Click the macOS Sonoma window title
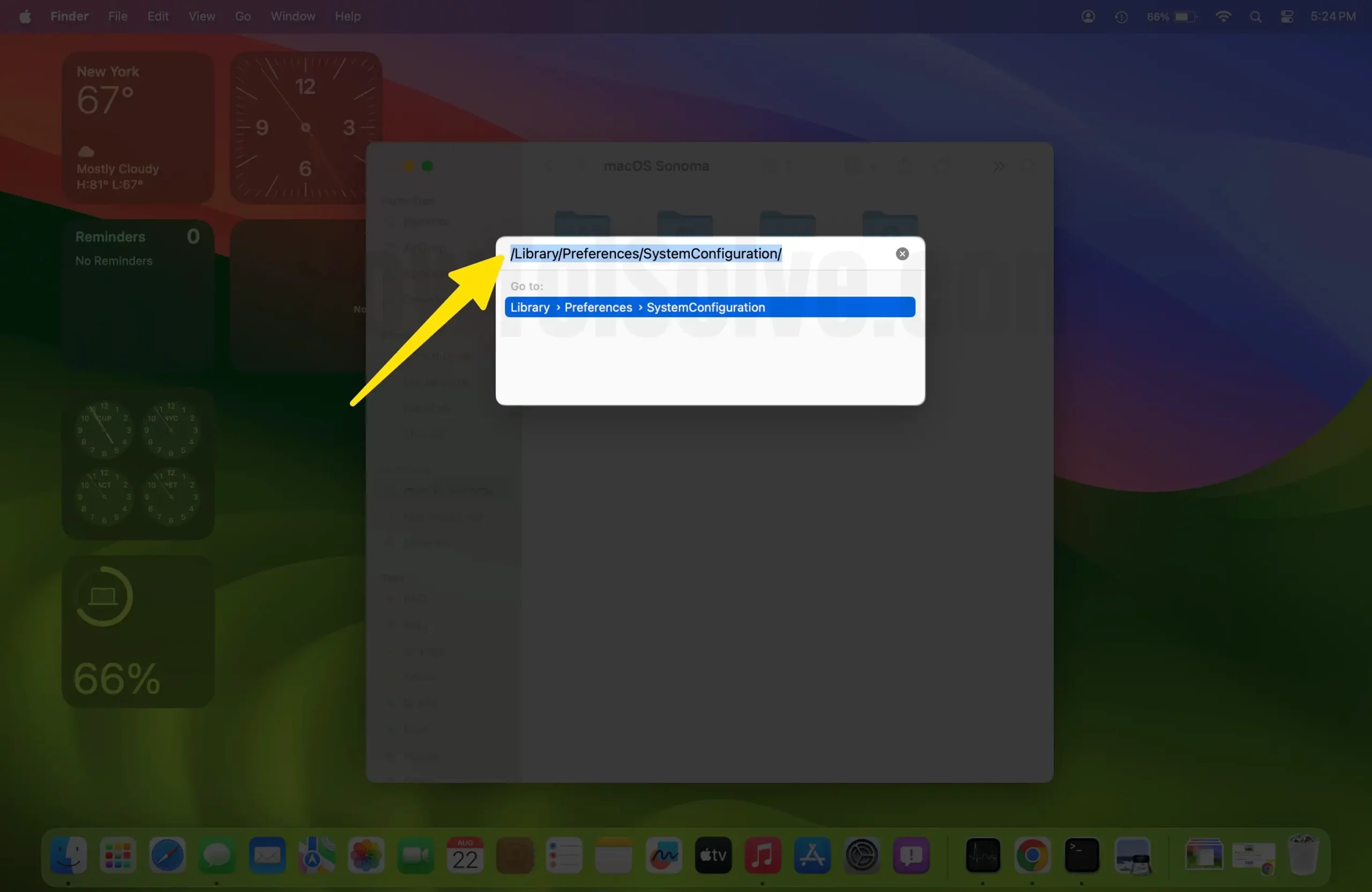Viewport: 1372px width, 892px height. click(x=656, y=166)
